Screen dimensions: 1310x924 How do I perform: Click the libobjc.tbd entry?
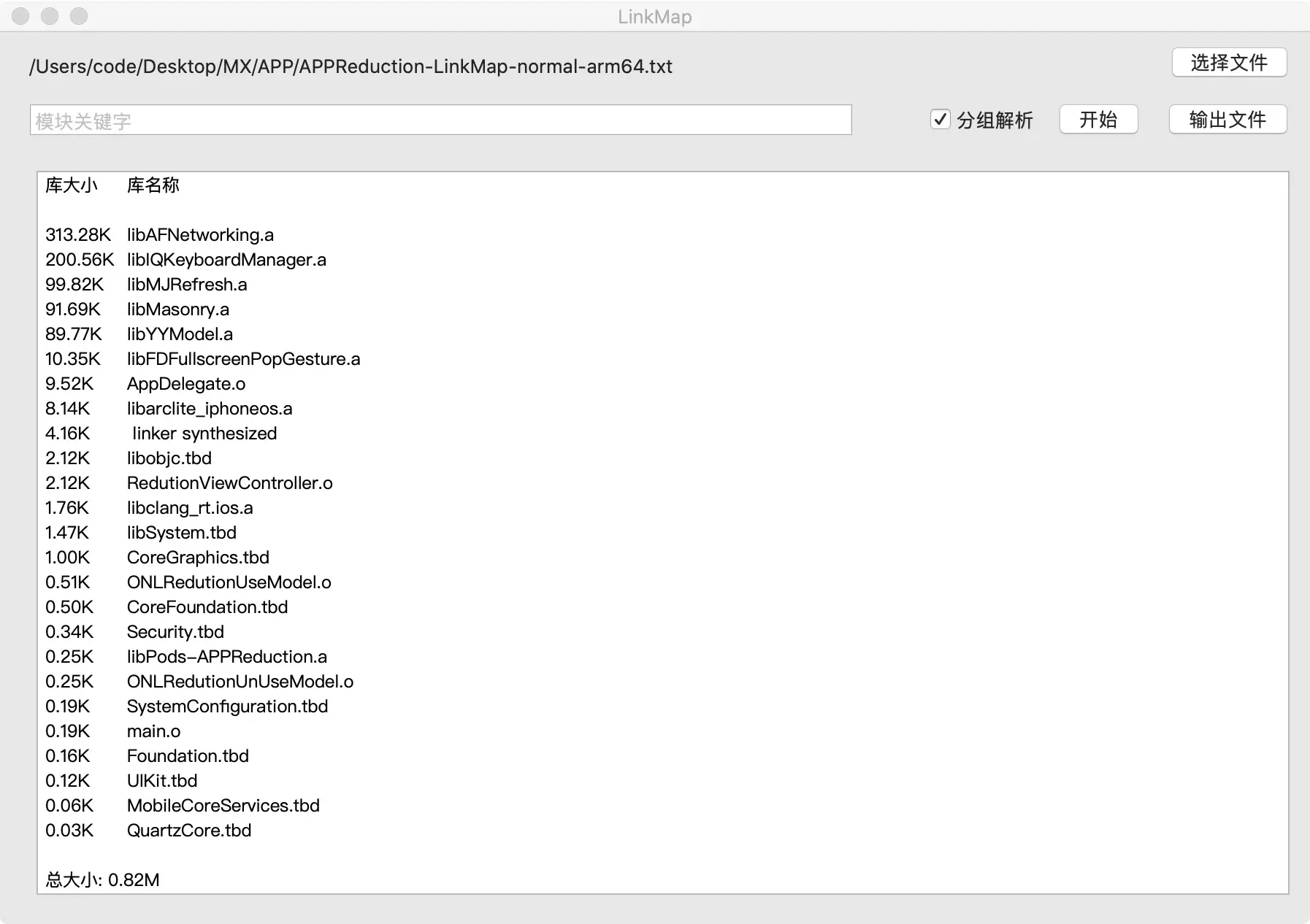coord(169,458)
